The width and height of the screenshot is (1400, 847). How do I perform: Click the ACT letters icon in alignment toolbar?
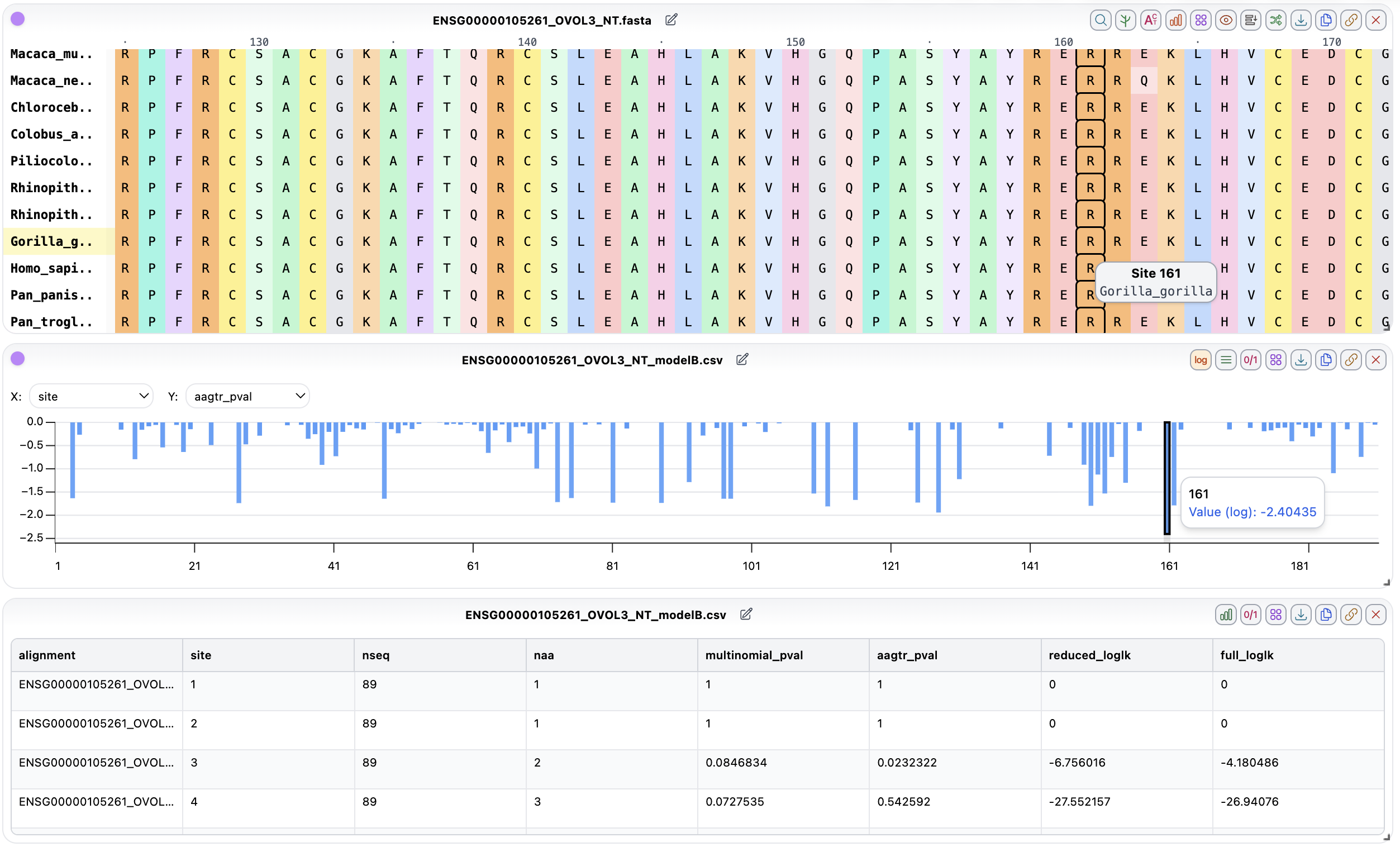click(x=1150, y=21)
